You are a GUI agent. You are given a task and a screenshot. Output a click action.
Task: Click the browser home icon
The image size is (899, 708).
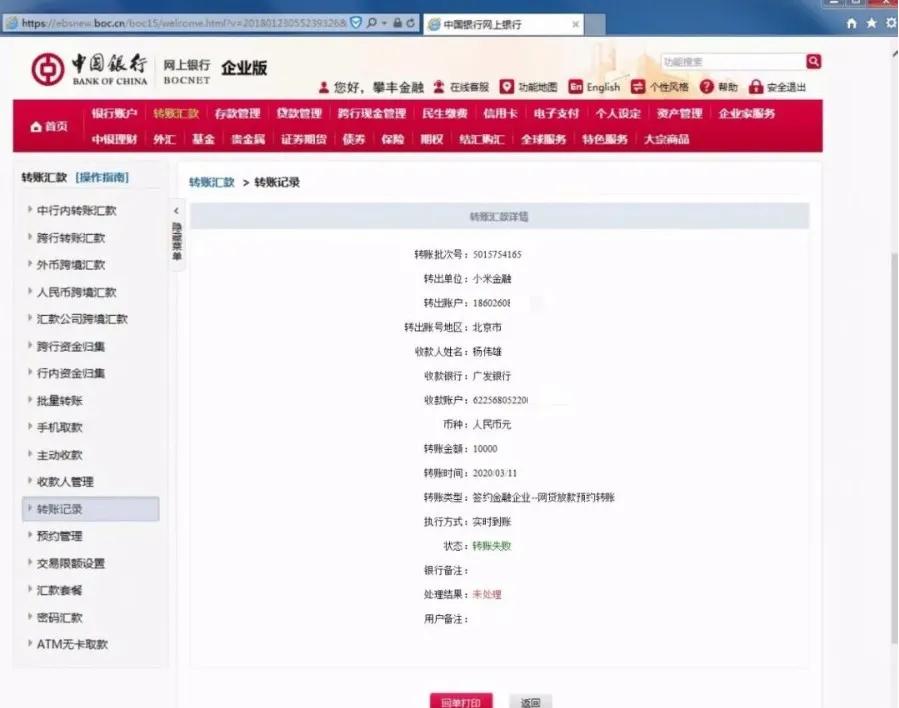[x=851, y=21]
